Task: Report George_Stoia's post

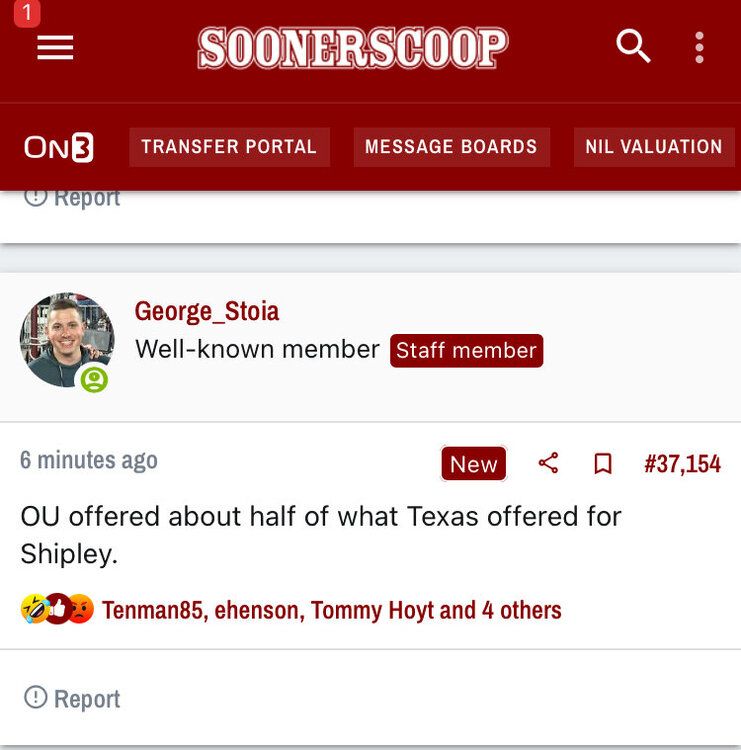Action: pos(72,698)
